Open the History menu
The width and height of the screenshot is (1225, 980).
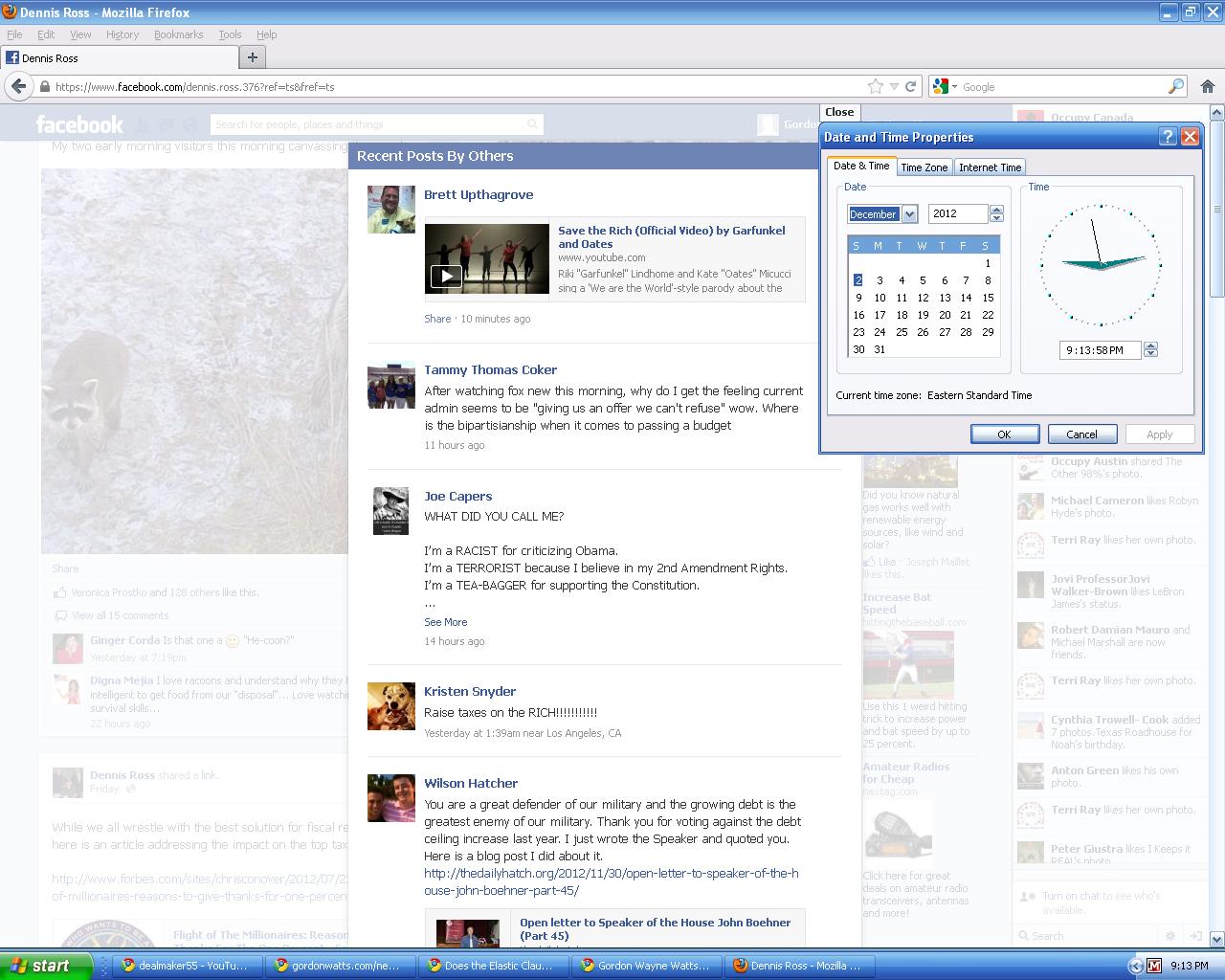tap(122, 34)
